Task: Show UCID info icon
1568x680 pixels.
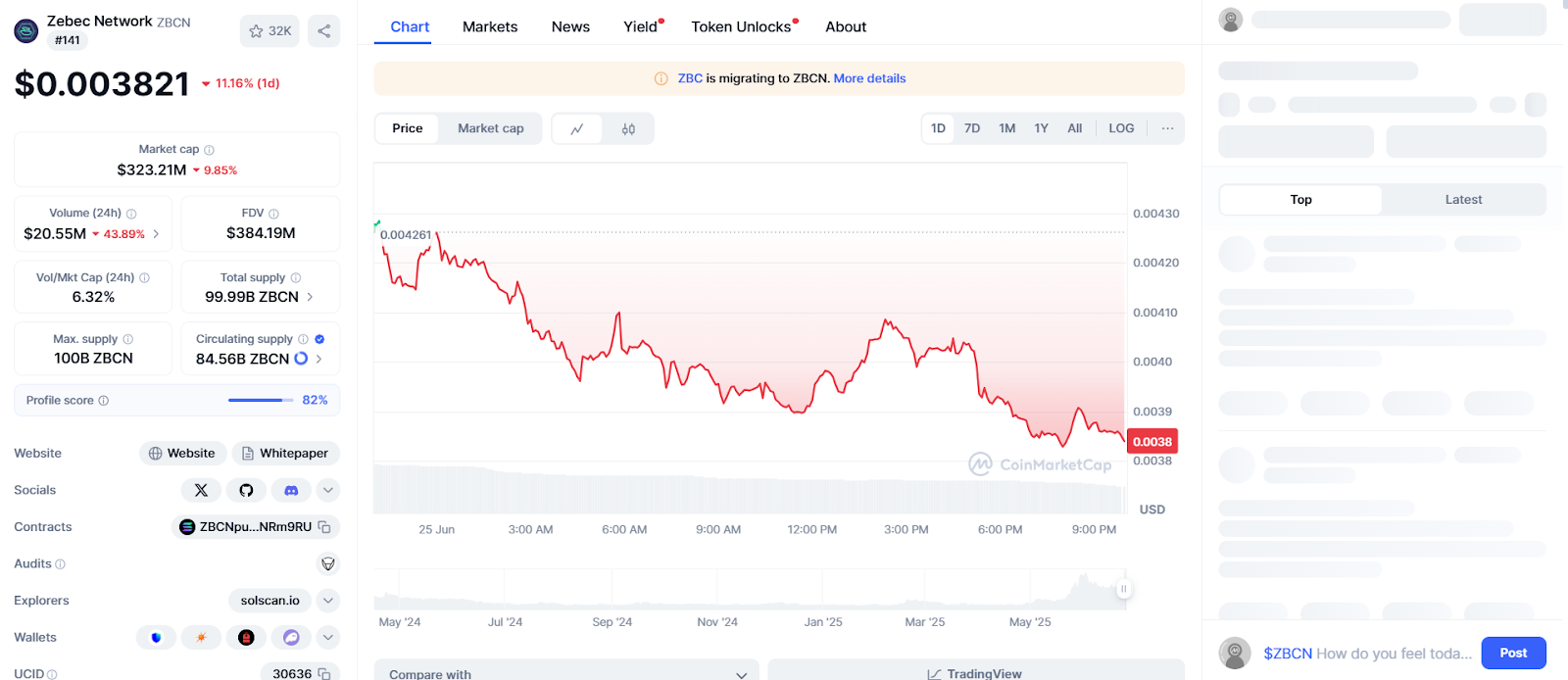Action: click(52, 674)
